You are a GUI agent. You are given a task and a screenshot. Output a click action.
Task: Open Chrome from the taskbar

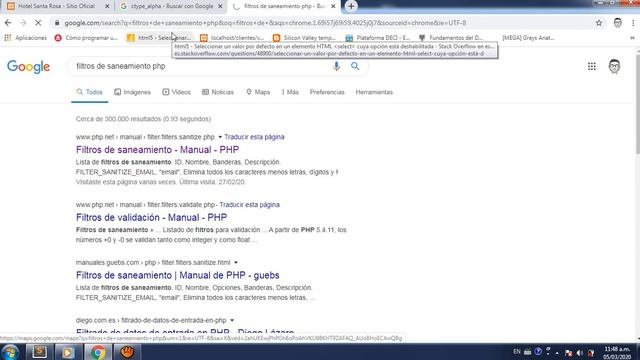[x=98, y=352]
